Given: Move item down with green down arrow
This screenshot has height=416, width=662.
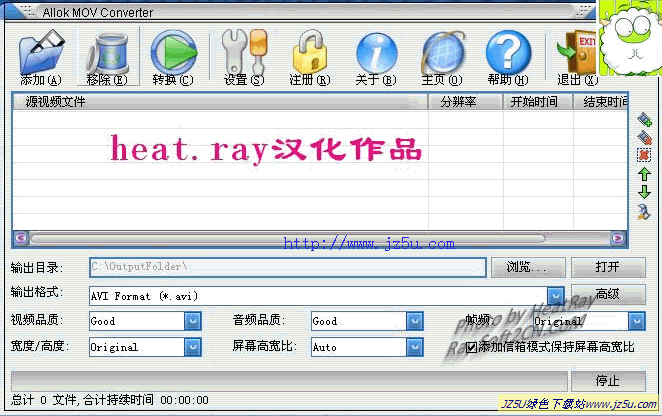Looking at the screenshot, I should pyautogui.click(x=644, y=192).
